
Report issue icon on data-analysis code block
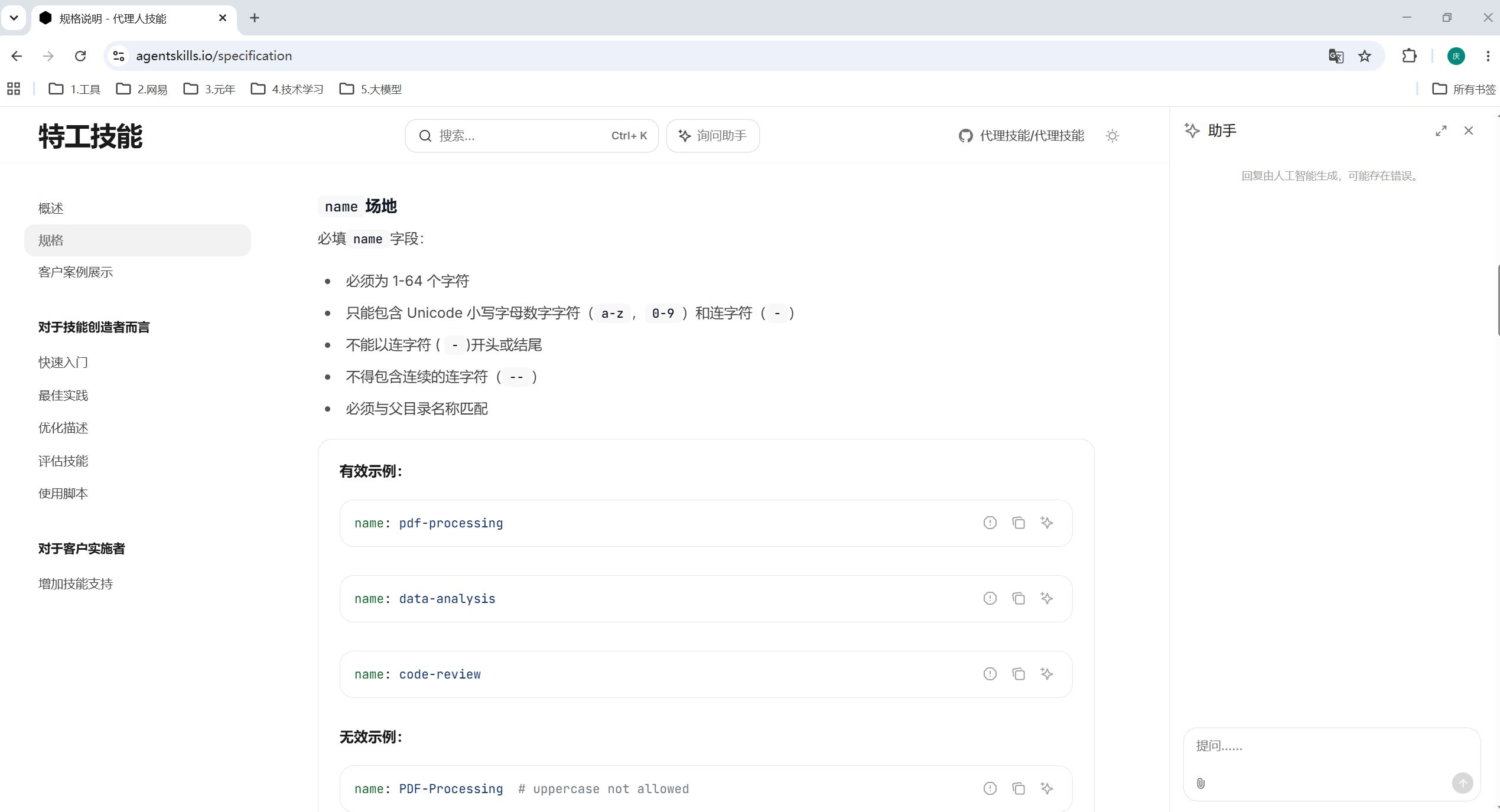990,598
